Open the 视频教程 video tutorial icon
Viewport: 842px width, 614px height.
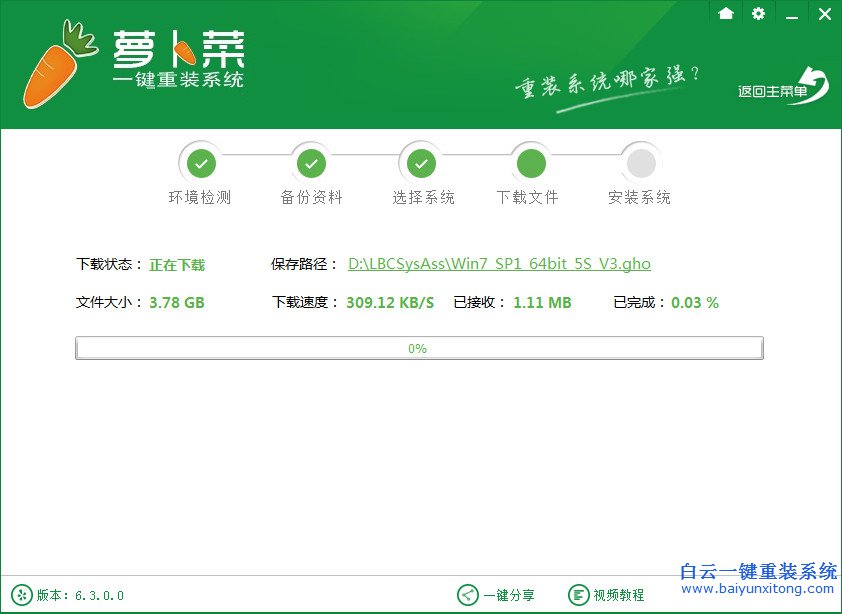tap(580, 594)
